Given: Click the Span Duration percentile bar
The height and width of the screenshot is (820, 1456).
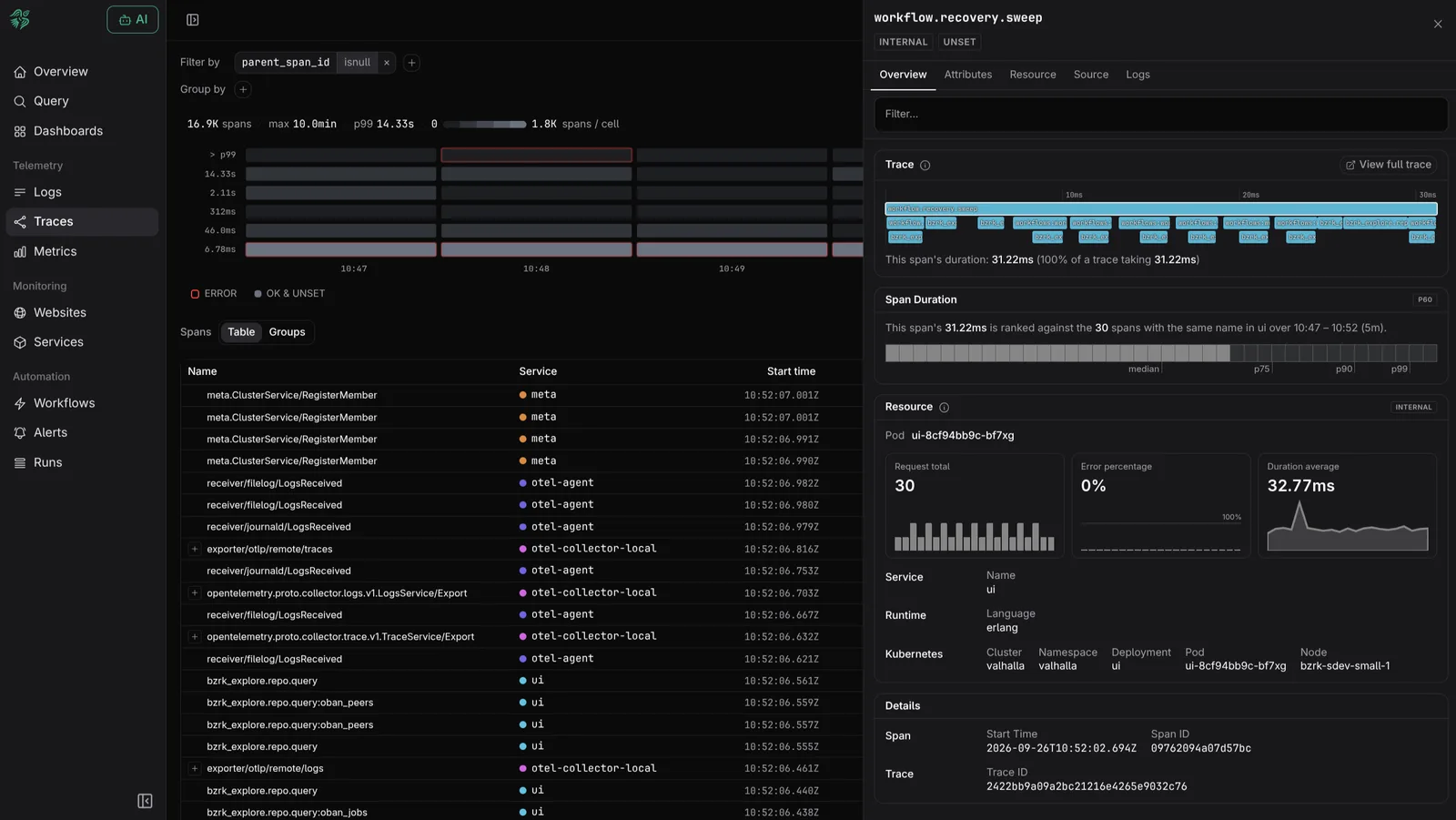Looking at the screenshot, I should click(1161, 353).
